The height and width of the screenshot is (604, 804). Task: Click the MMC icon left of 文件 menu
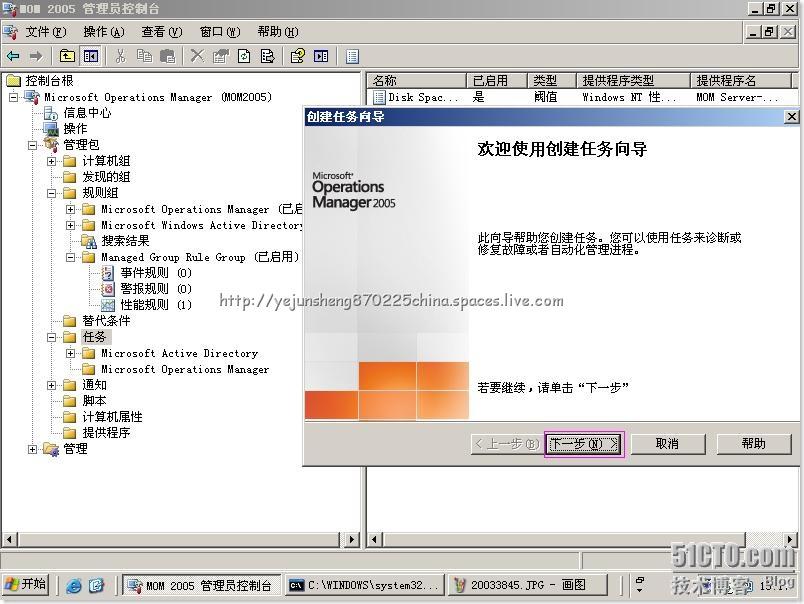click(x=11, y=32)
